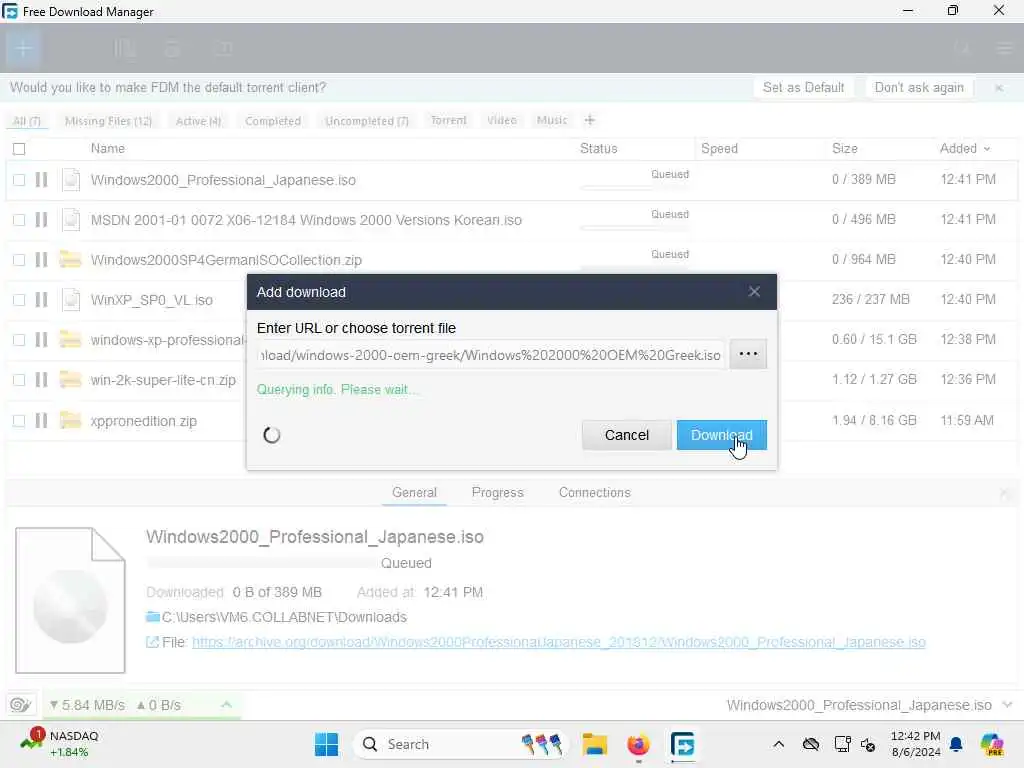Close the download details panel
This screenshot has height=768, width=1024.
(x=1004, y=493)
